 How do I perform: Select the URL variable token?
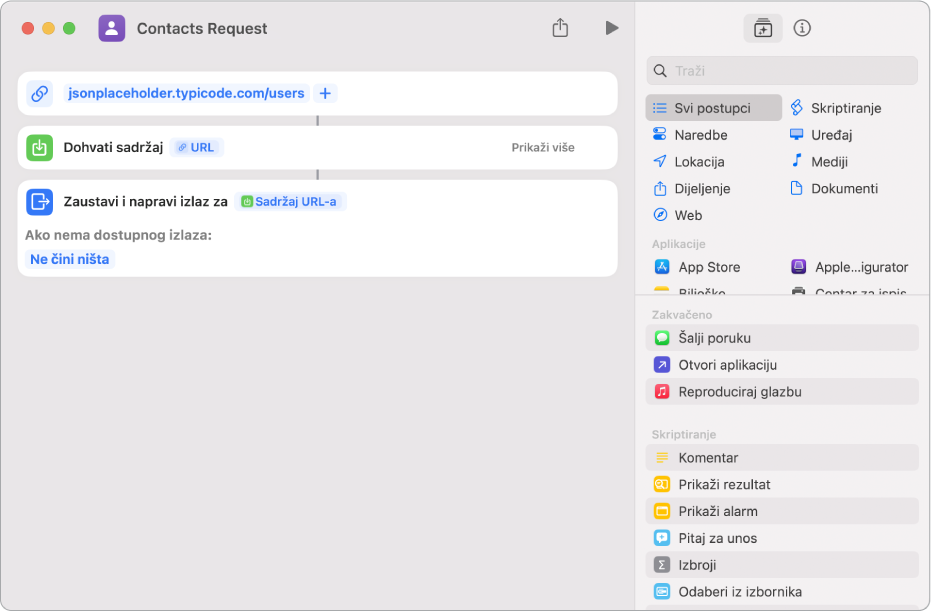(197, 147)
